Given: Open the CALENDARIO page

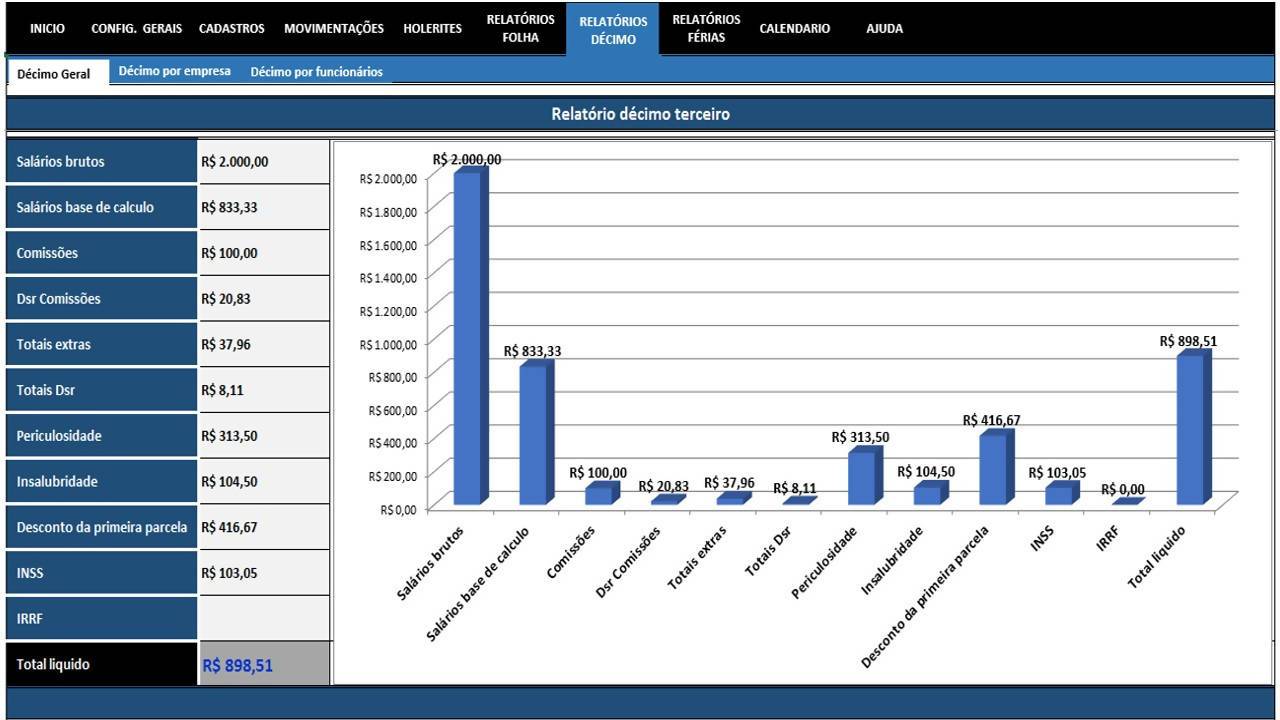Looking at the screenshot, I should 794,29.
